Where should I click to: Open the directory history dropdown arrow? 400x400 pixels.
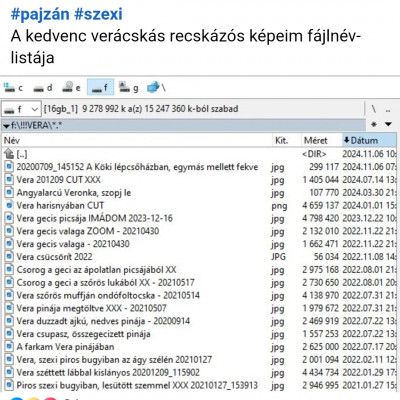coord(388,124)
